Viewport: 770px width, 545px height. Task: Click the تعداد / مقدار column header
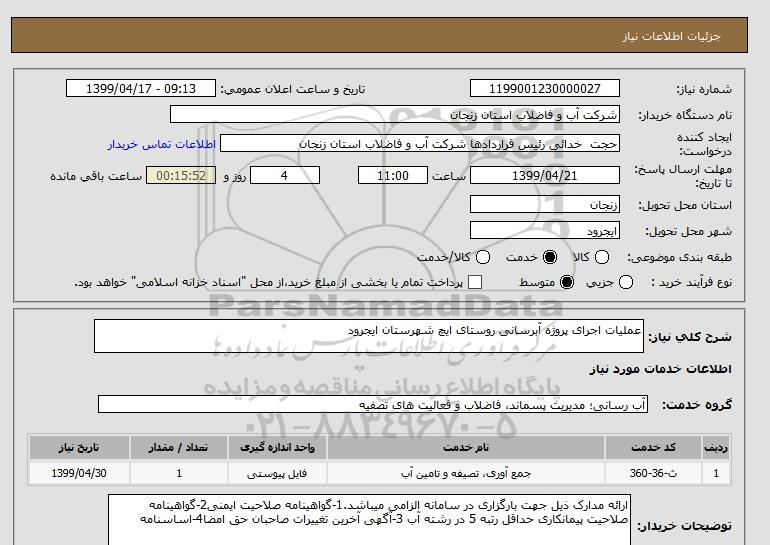click(x=179, y=447)
